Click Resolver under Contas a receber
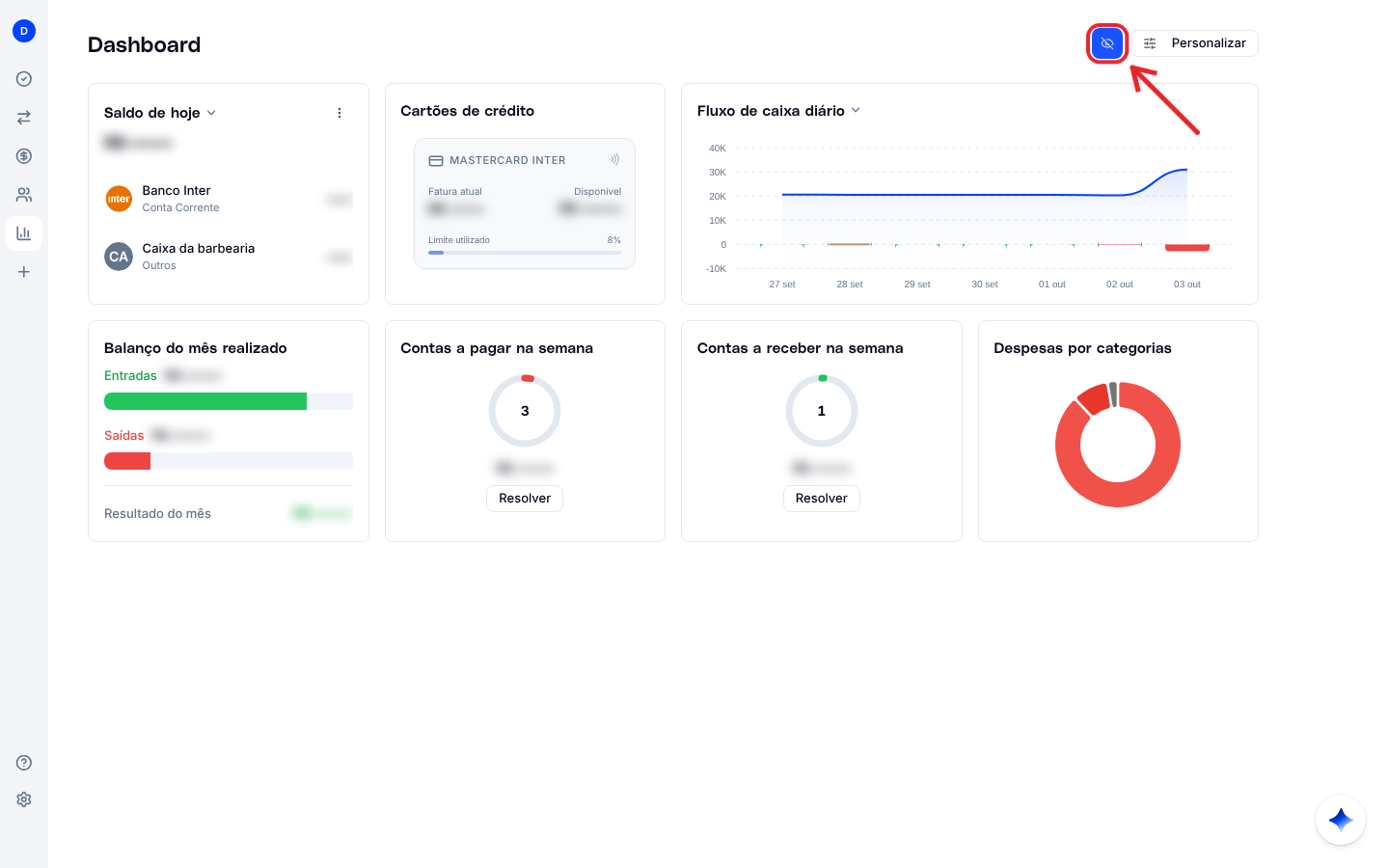 pyautogui.click(x=822, y=499)
